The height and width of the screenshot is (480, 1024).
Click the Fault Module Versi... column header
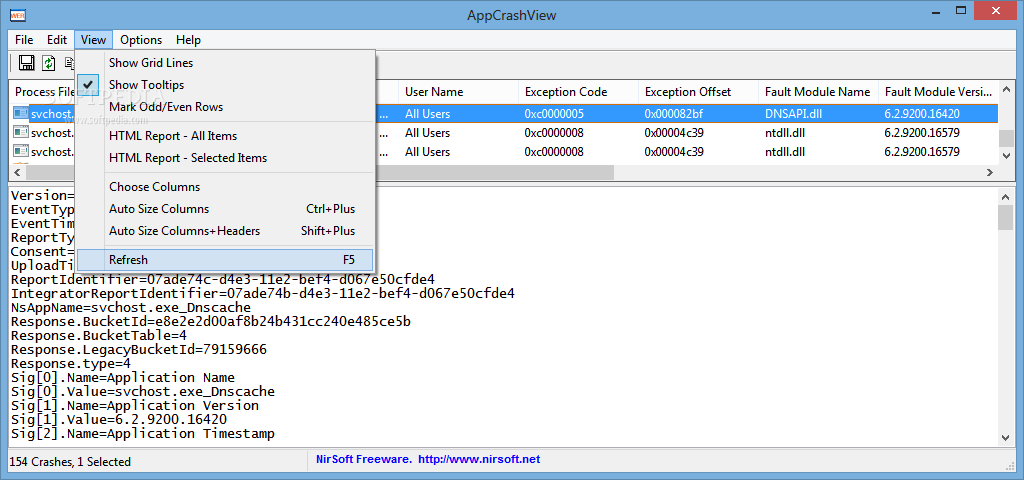click(x=938, y=92)
